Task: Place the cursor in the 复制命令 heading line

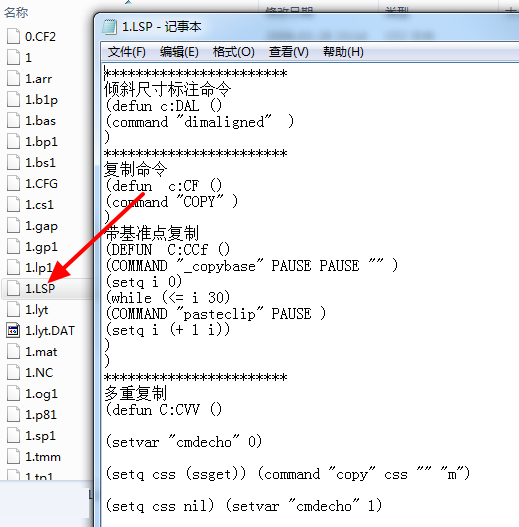Action: point(135,169)
